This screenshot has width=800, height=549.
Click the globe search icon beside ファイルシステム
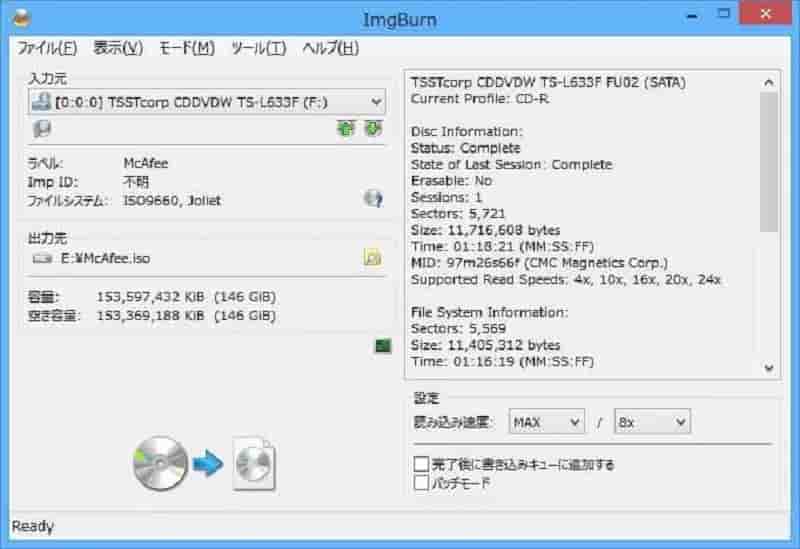(373, 198)
